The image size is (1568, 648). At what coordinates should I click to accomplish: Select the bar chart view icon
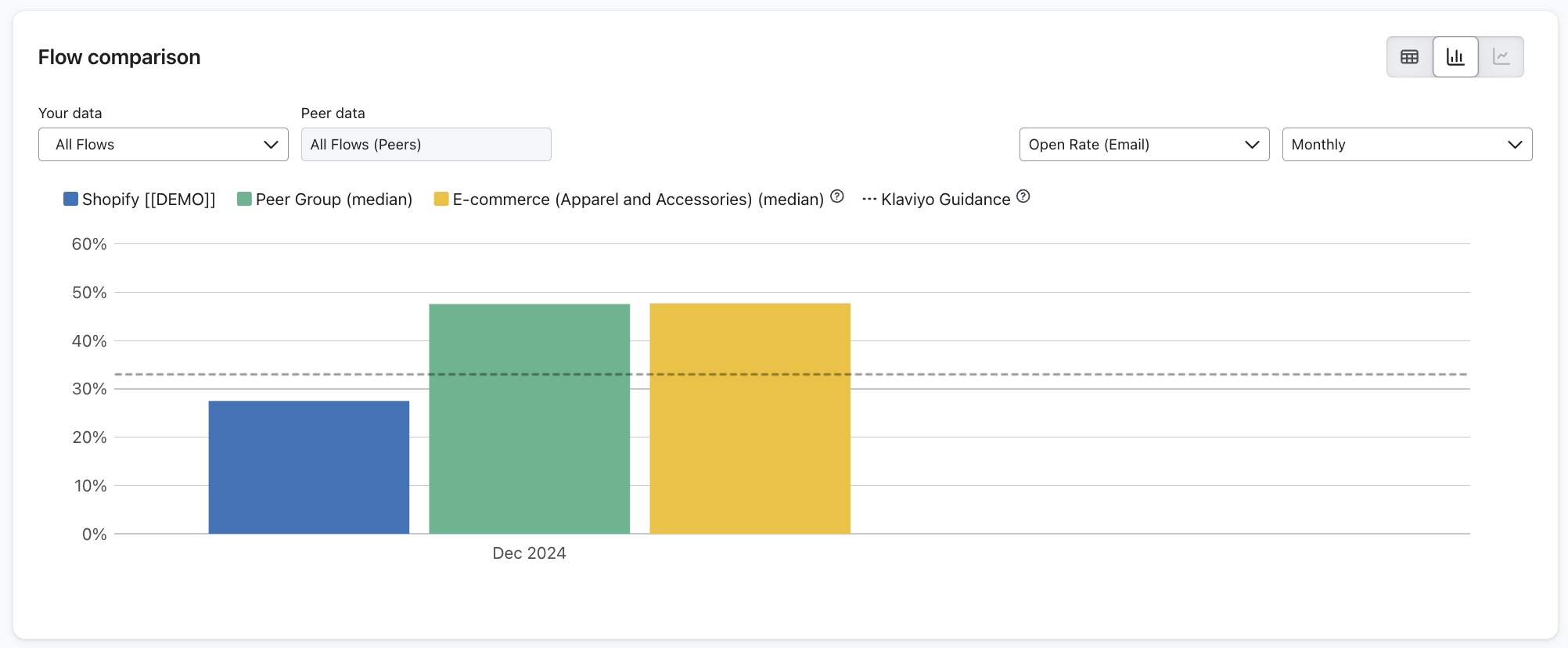coord(1455,57)
